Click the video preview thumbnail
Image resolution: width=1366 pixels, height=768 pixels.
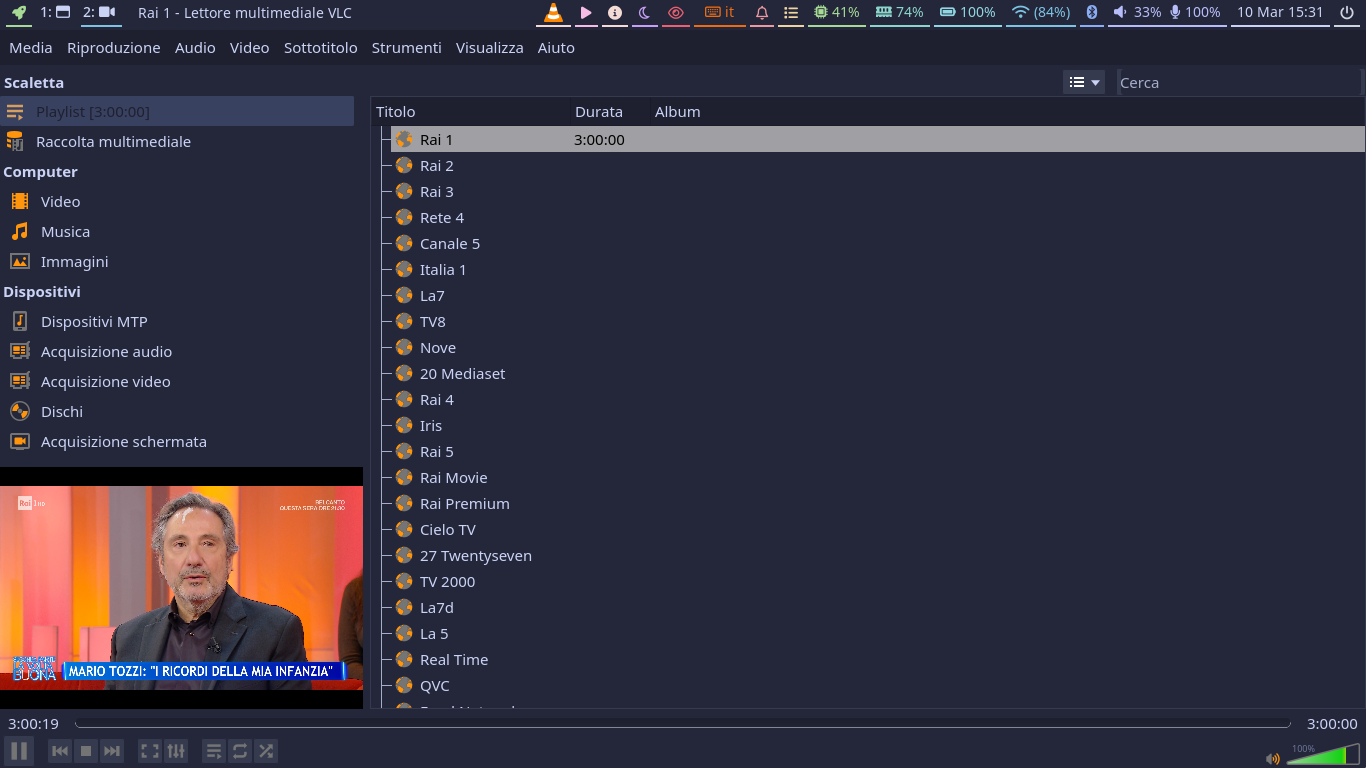tap(181, 588)
